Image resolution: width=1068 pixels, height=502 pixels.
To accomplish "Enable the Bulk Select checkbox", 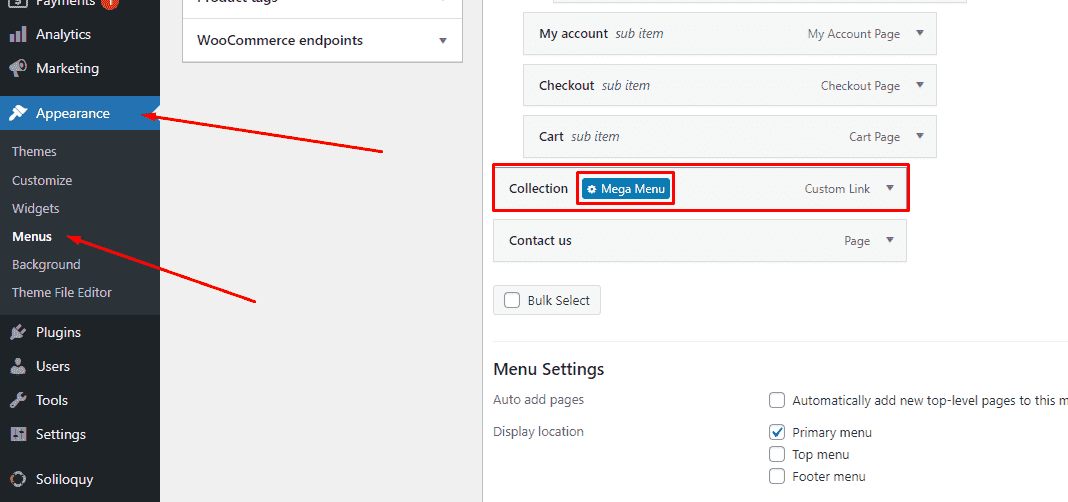I will (x=512, y=300).
